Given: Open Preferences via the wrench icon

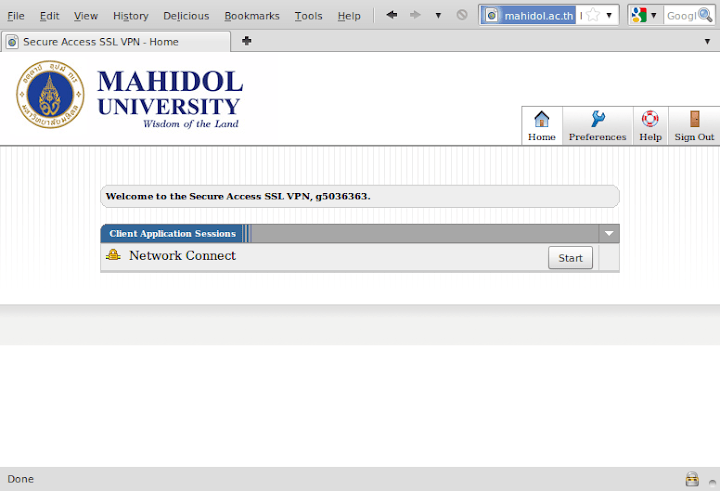Looking at the screenshot, I should [597, 119].
